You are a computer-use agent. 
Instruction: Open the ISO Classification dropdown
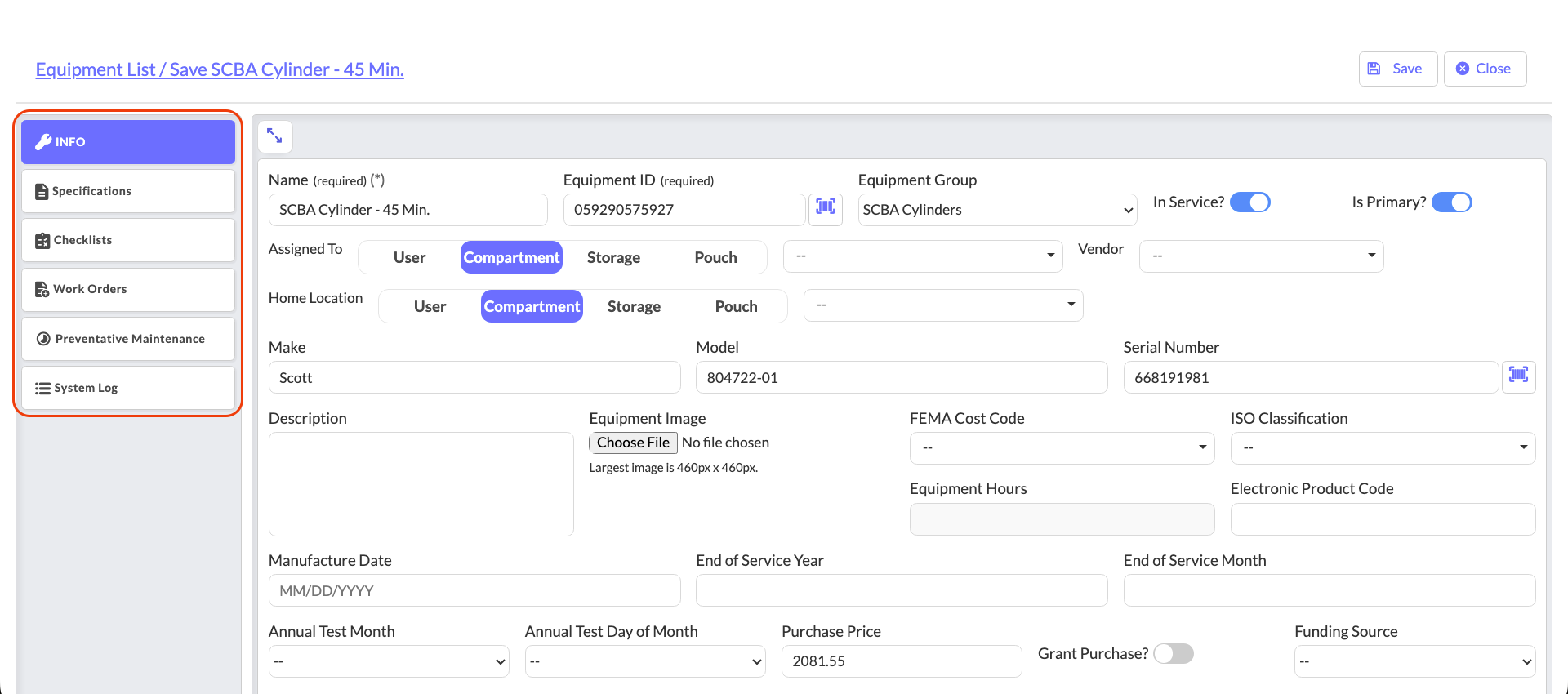(x=1383, y=447)
